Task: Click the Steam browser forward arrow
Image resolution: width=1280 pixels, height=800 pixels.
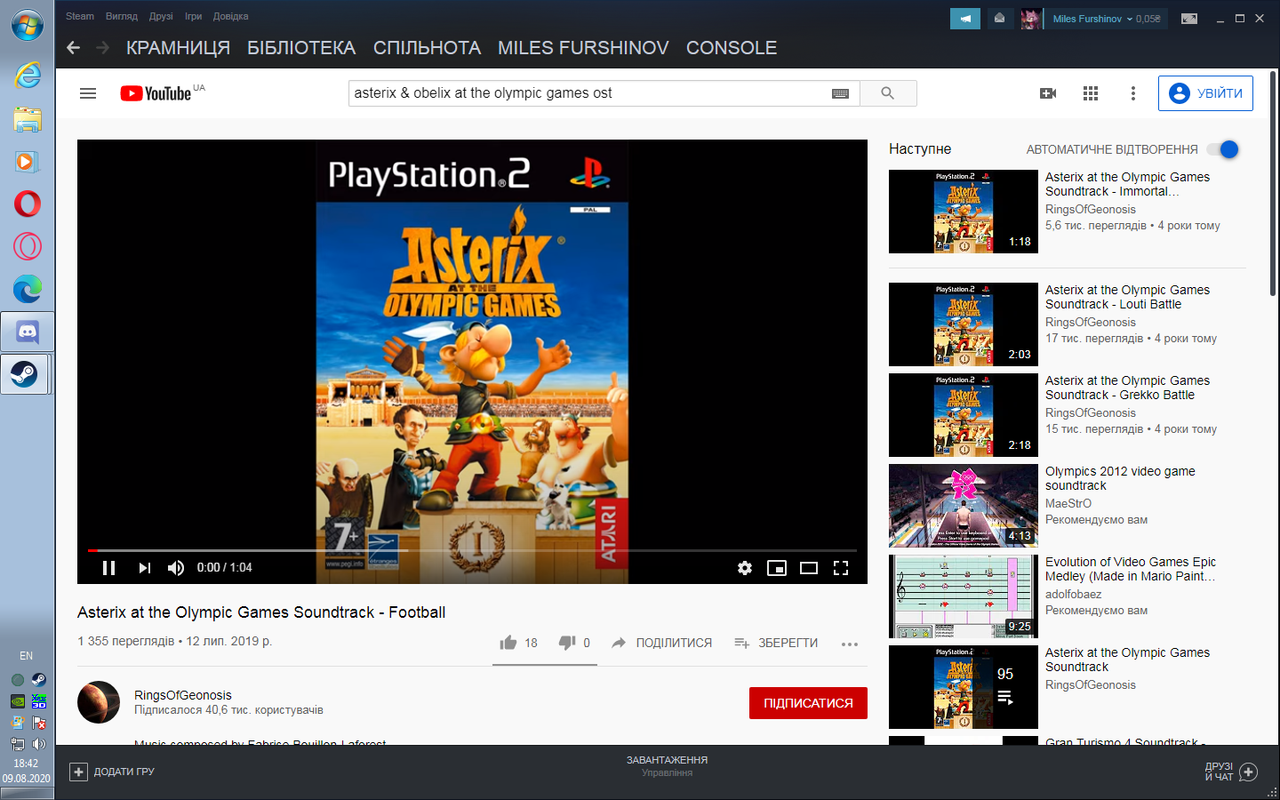Action: 102,48
